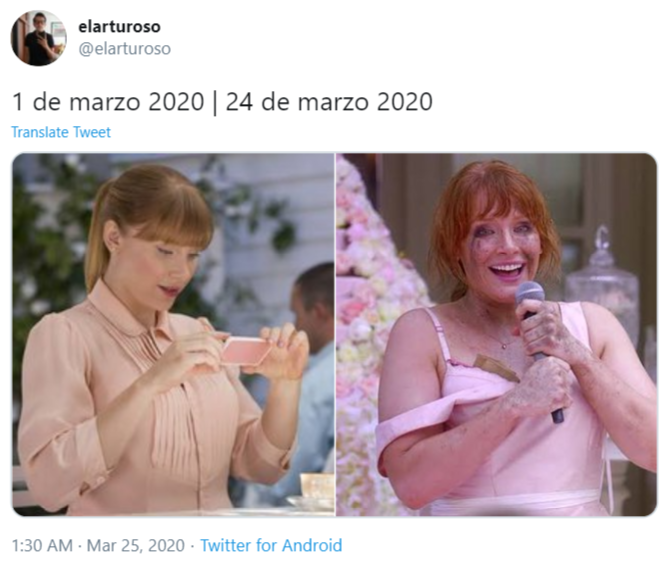Open the elarturoso profile avatar
This screenshot has height=571, width=667.
tap(39, 38)
